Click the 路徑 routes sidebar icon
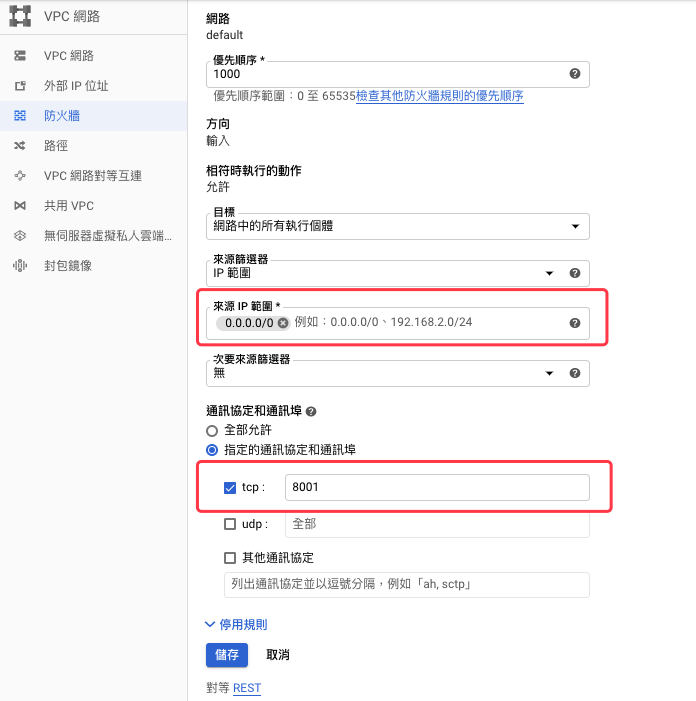This screenshot has height=701, width=696. 20,146
